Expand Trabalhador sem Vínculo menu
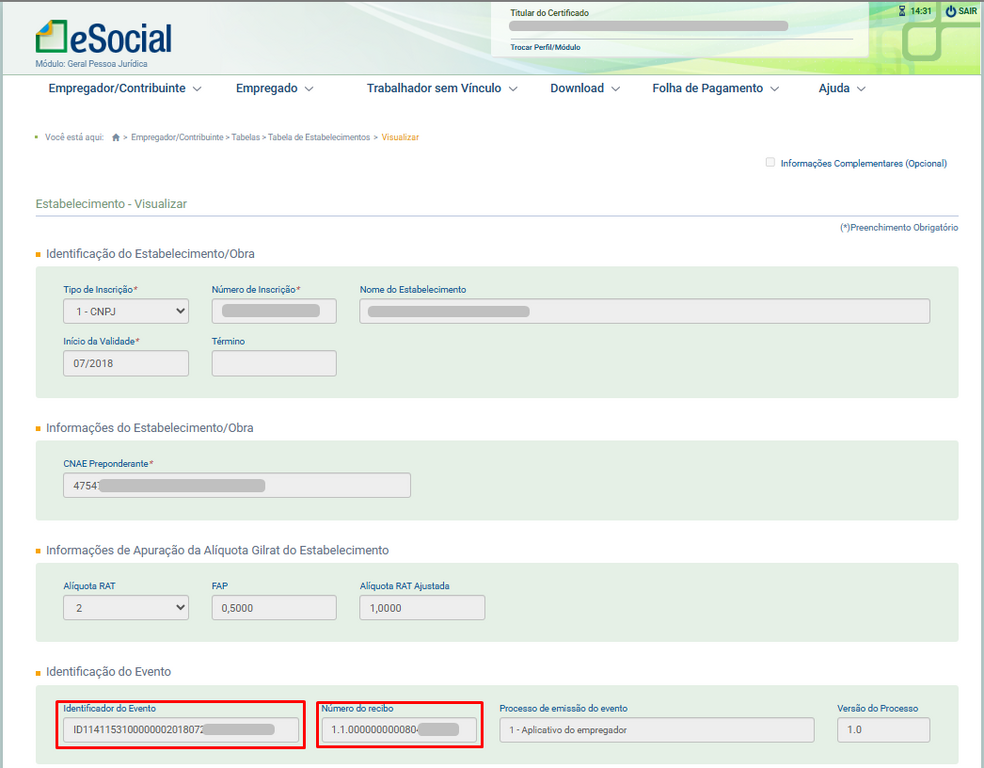 442,88
